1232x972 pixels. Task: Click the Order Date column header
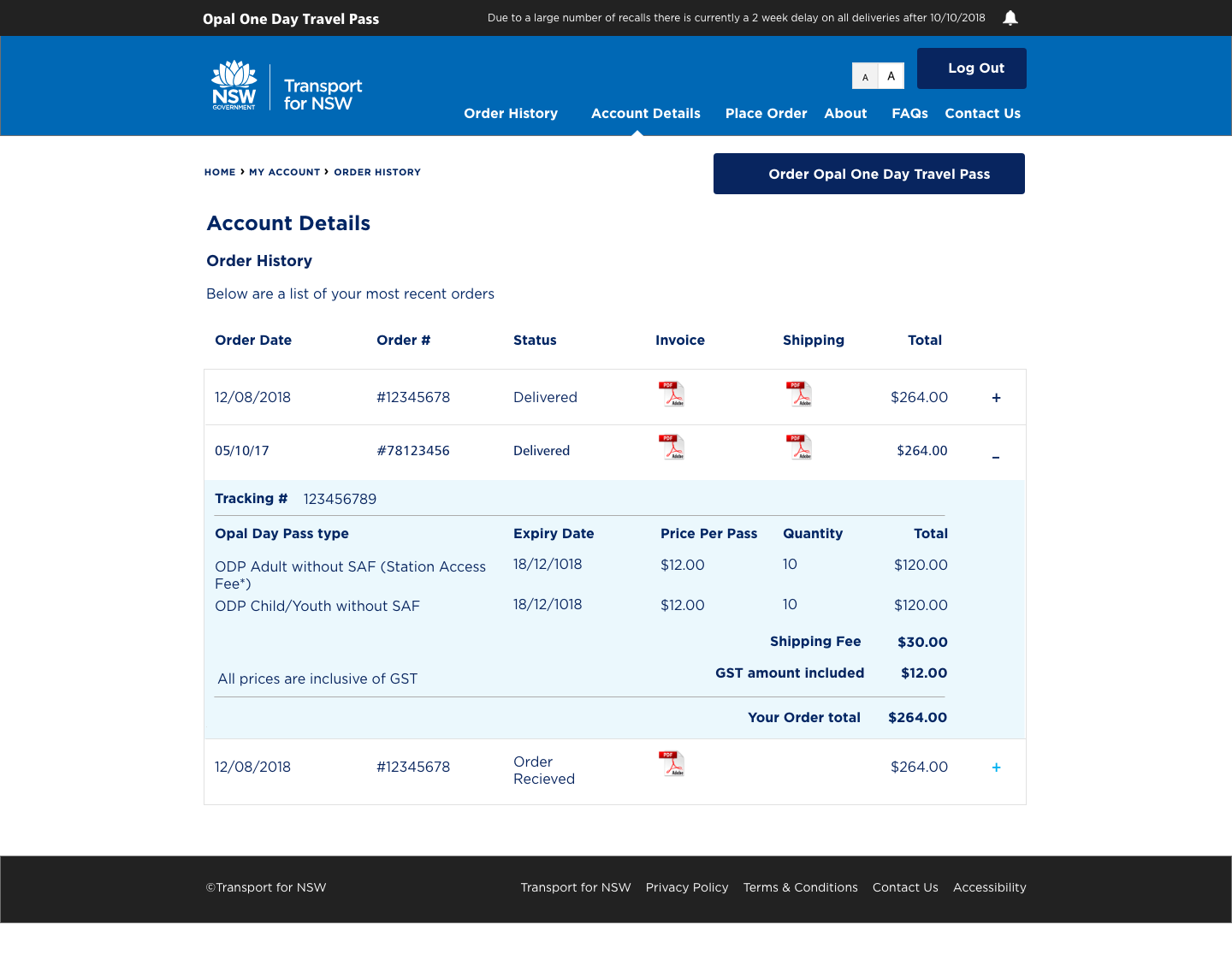pyautogui.click(x=253, y=341)
